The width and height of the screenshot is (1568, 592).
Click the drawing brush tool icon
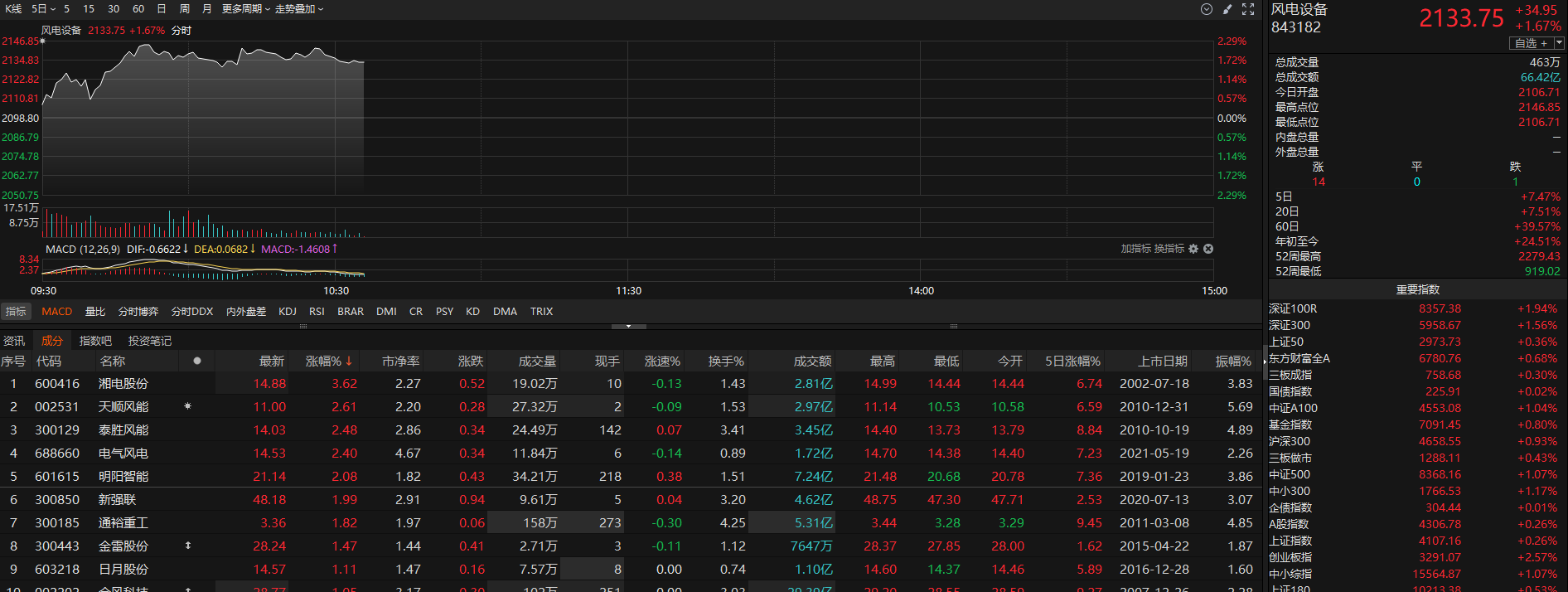[1227, 9]
